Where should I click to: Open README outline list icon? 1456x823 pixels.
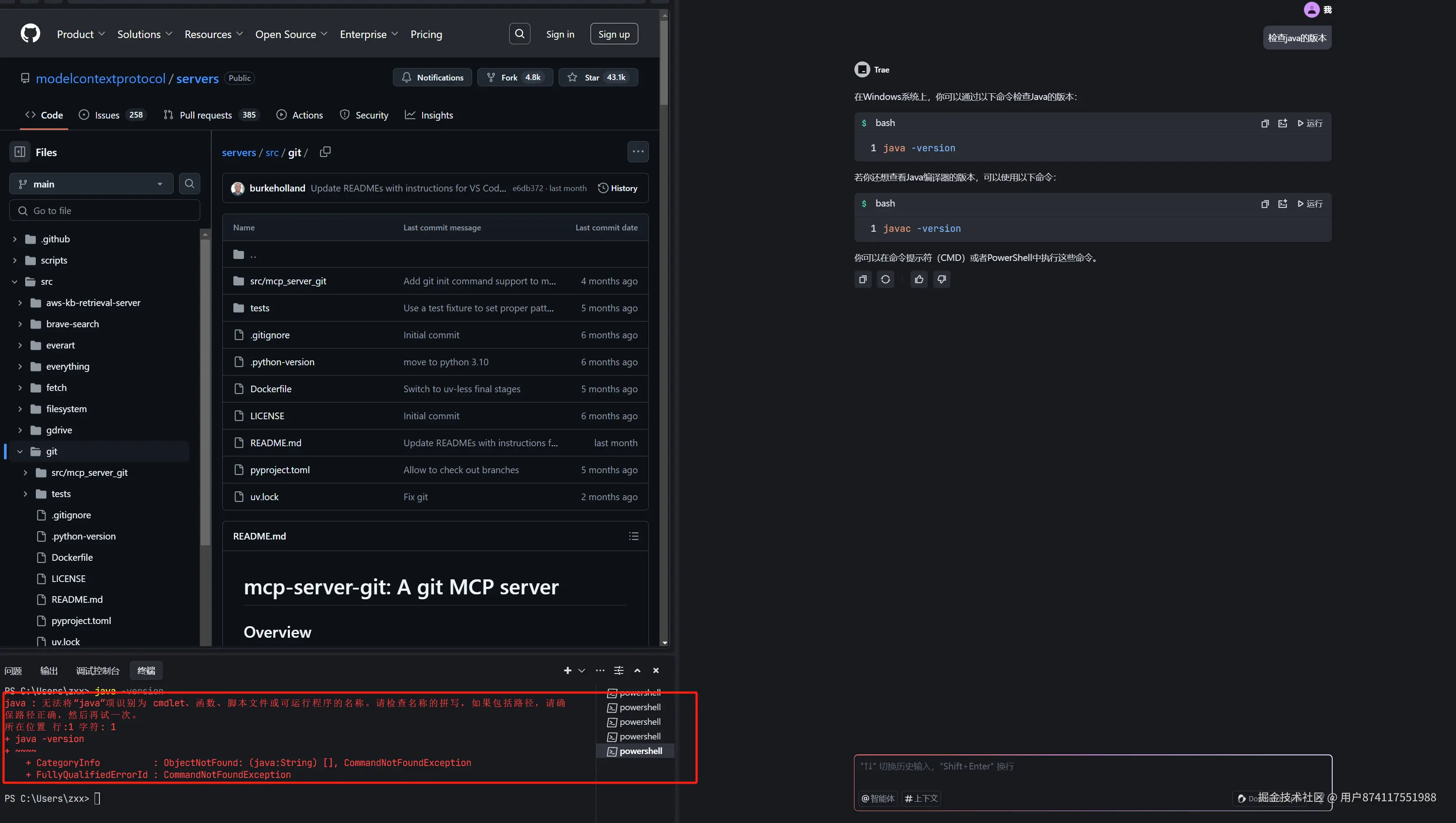[x=633, y=536]
